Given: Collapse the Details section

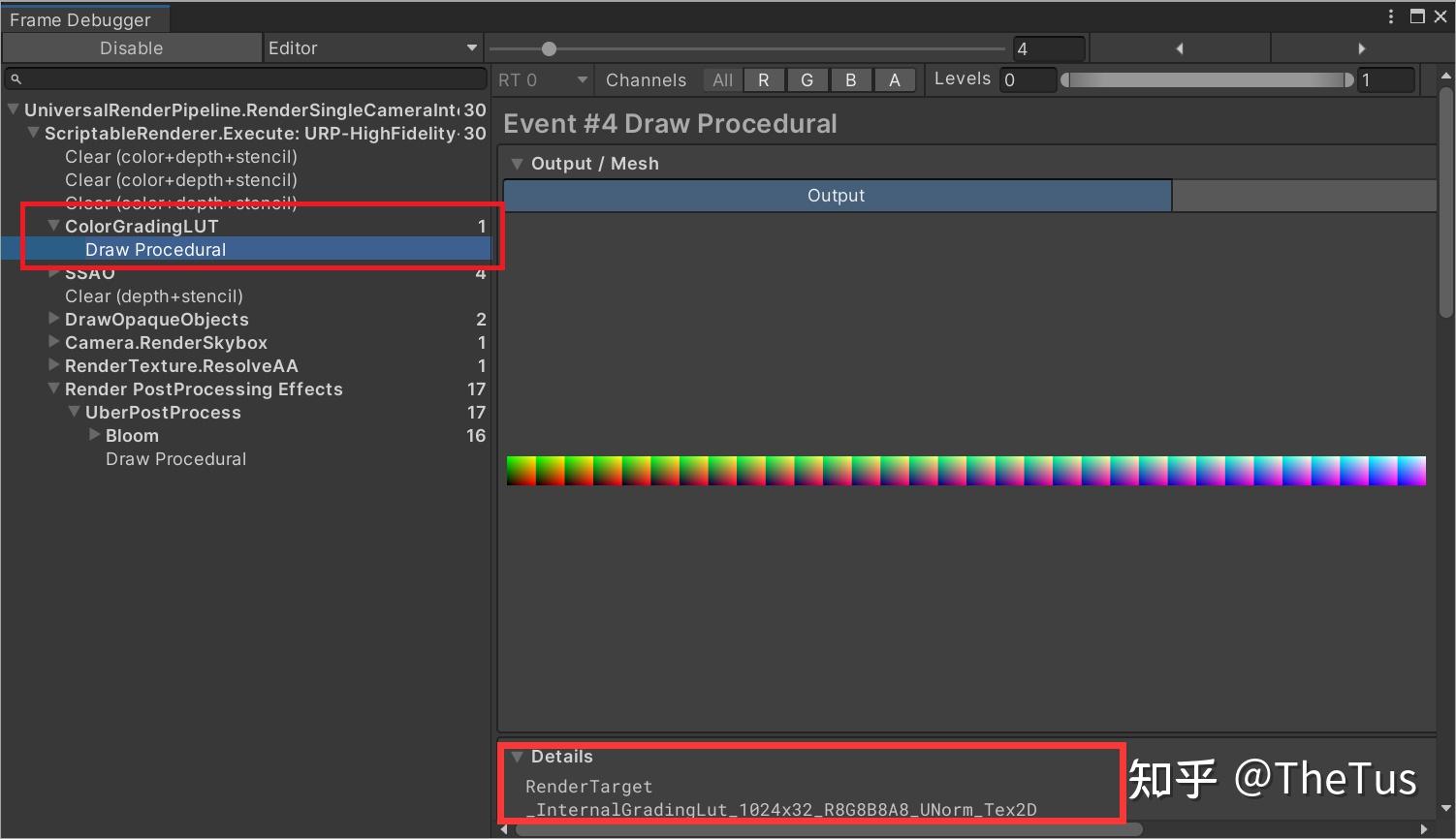Looking at the screenshot, I should tap(518, 756).
